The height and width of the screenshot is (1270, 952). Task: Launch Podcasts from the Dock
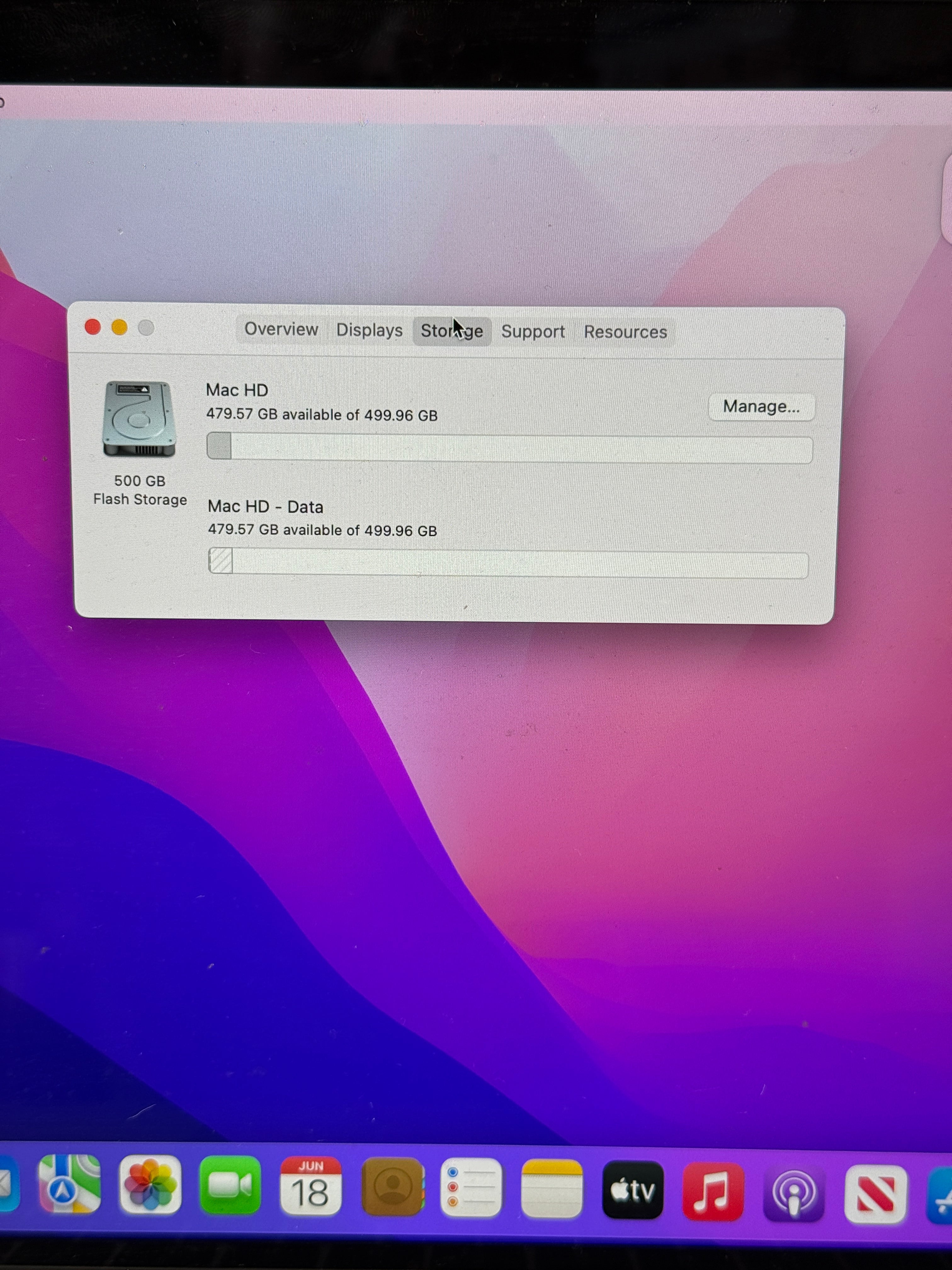(794, 1193)
